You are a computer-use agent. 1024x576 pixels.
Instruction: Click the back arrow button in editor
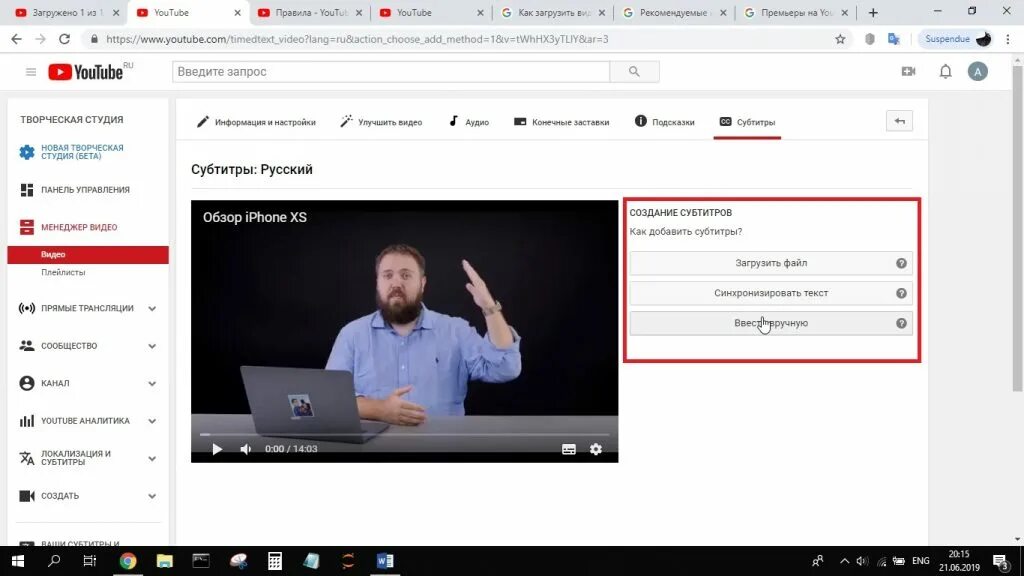[899, 121]
